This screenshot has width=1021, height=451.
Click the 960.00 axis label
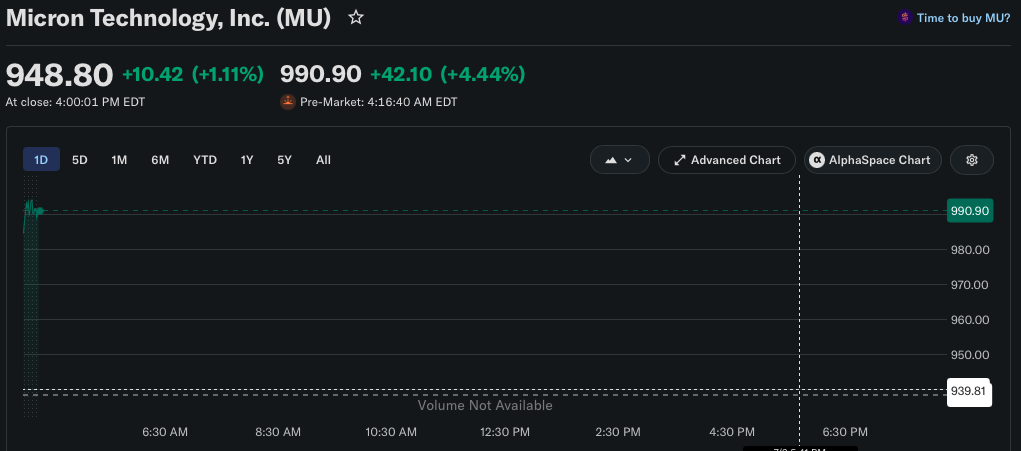(x=970, y=320)
